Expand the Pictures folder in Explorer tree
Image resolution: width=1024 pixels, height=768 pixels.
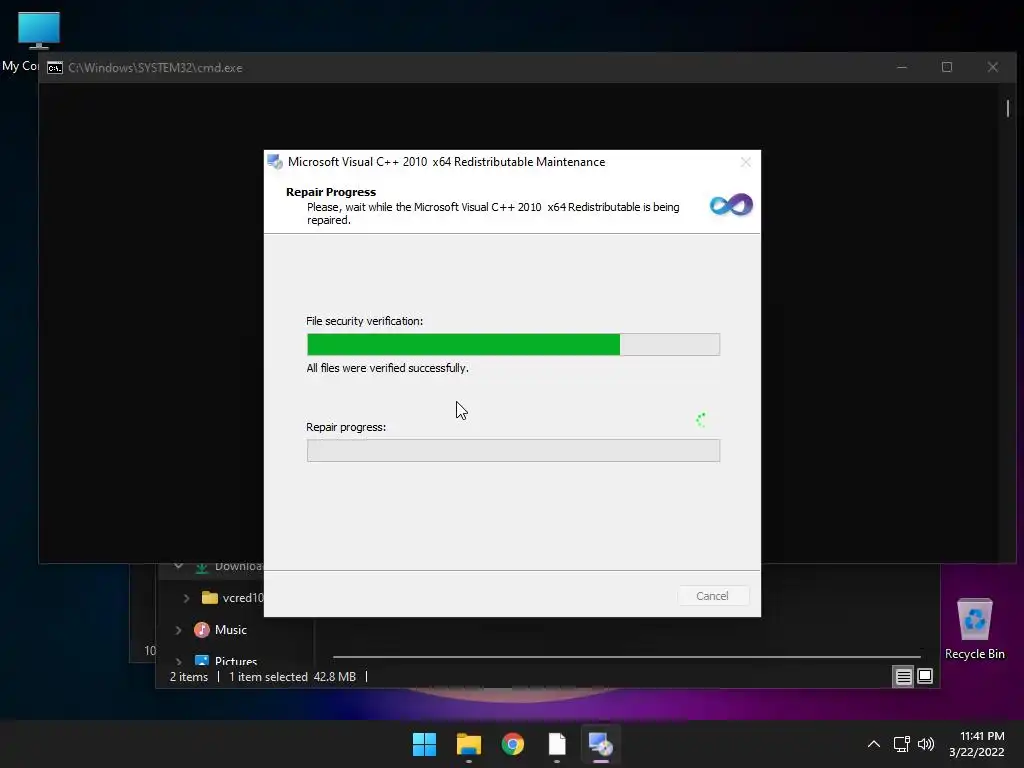pyautogui.click(x=178, y=661)
